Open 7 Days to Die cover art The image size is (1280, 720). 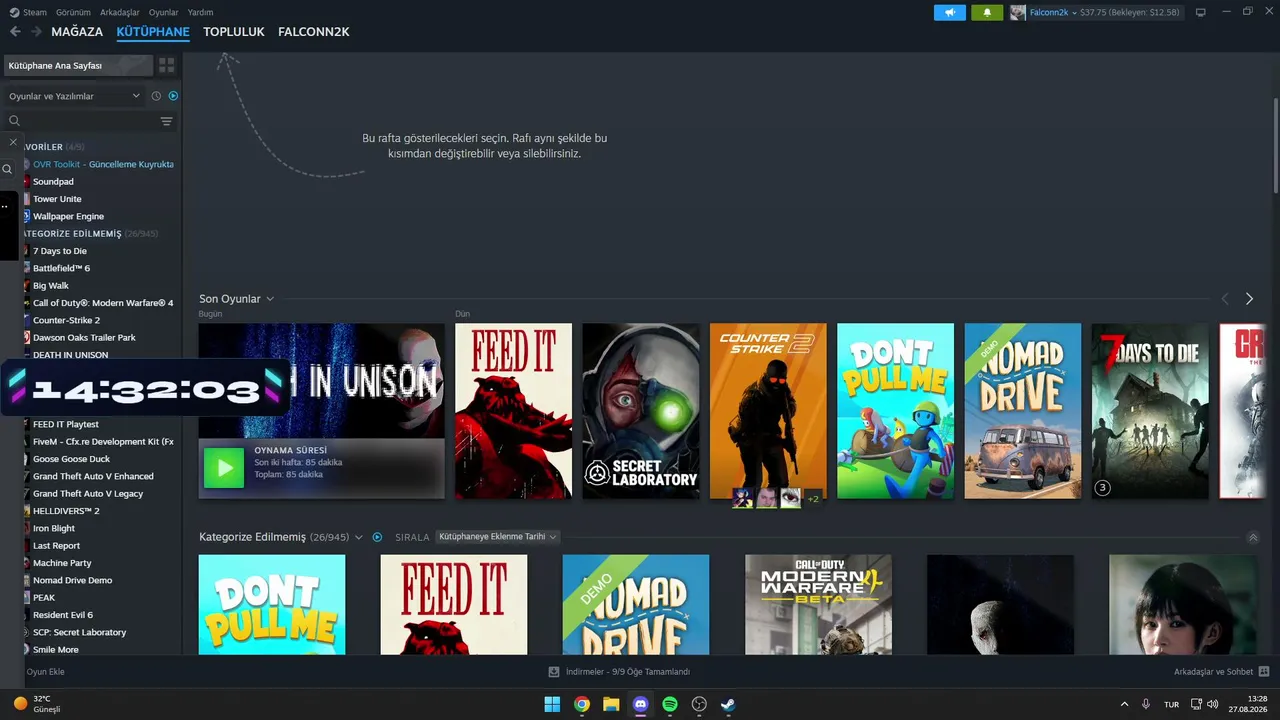pyautogui.click(x=1150, y=411)
